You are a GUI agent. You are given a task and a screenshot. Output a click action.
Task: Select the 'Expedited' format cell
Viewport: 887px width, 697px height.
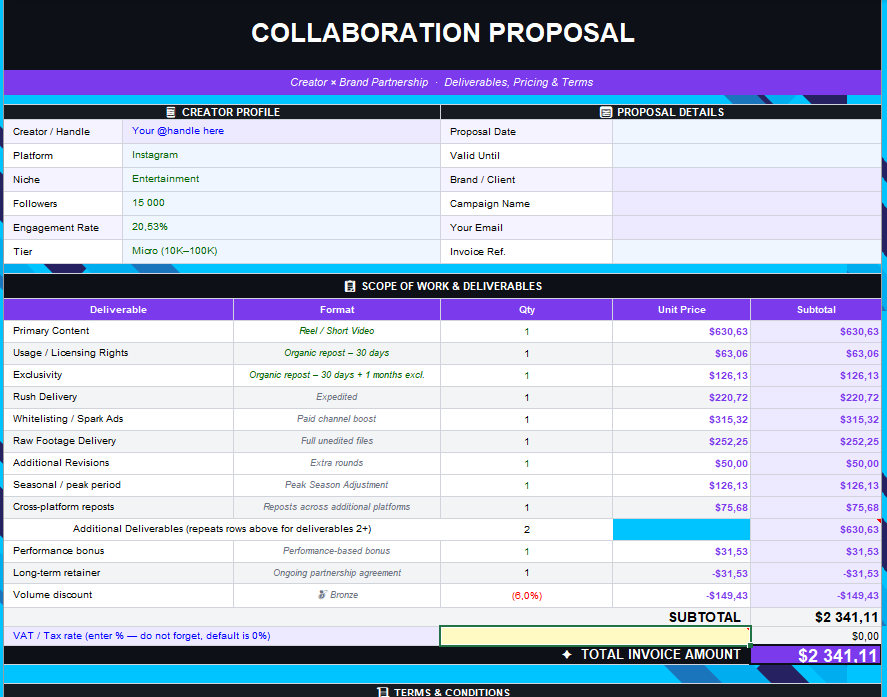337,397
